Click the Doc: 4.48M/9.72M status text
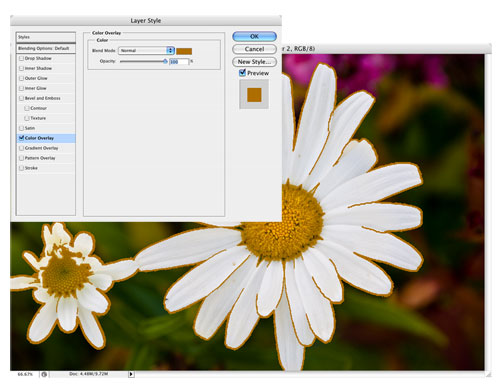The image size is (500, 387). (89, 374)
